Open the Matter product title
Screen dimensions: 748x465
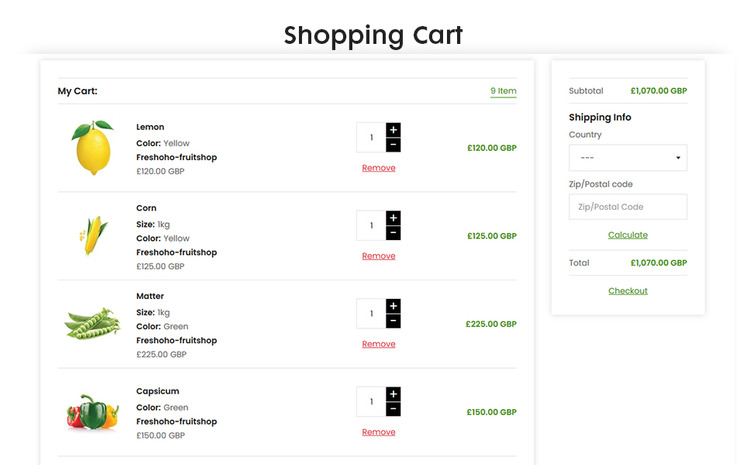tap(150, 296)
